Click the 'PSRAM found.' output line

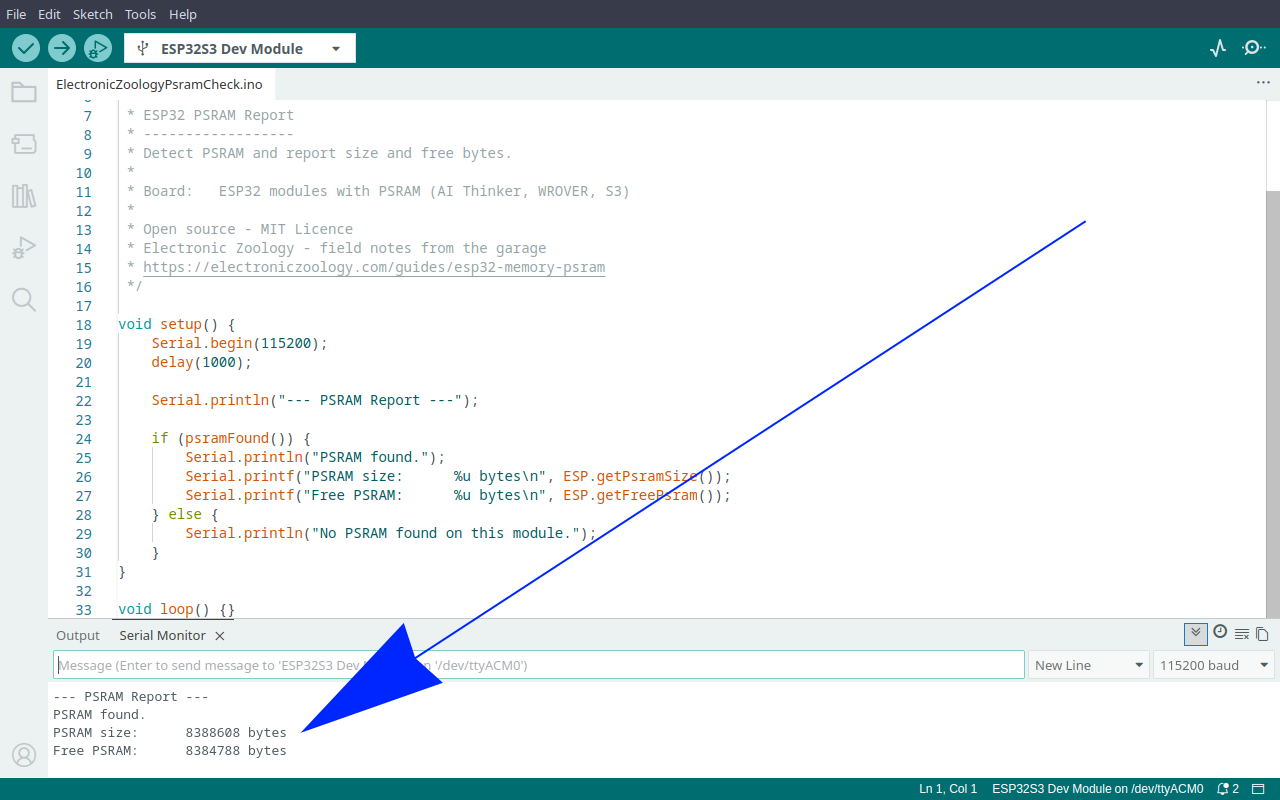[99, 715]
